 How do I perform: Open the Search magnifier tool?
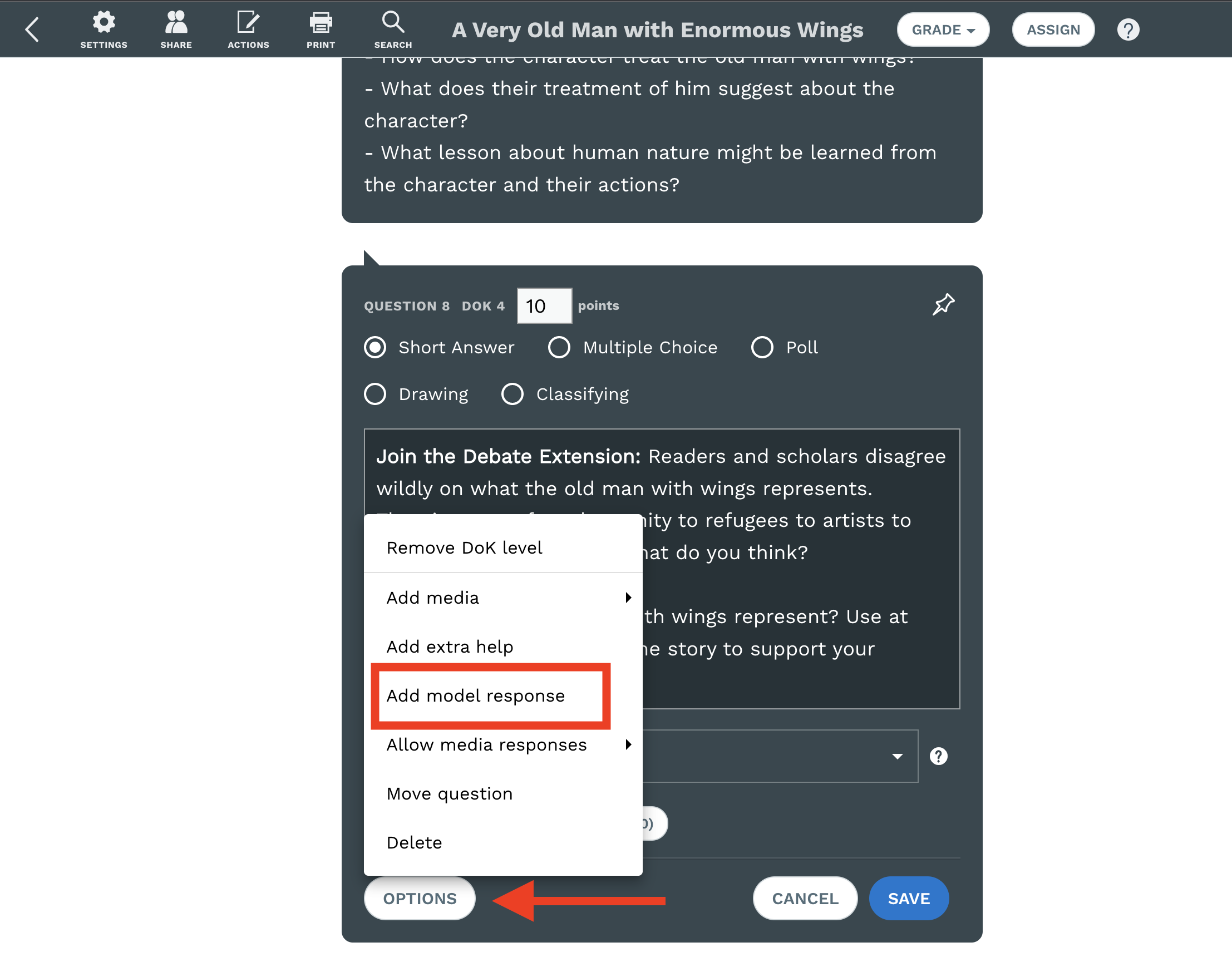click(393, 29)
